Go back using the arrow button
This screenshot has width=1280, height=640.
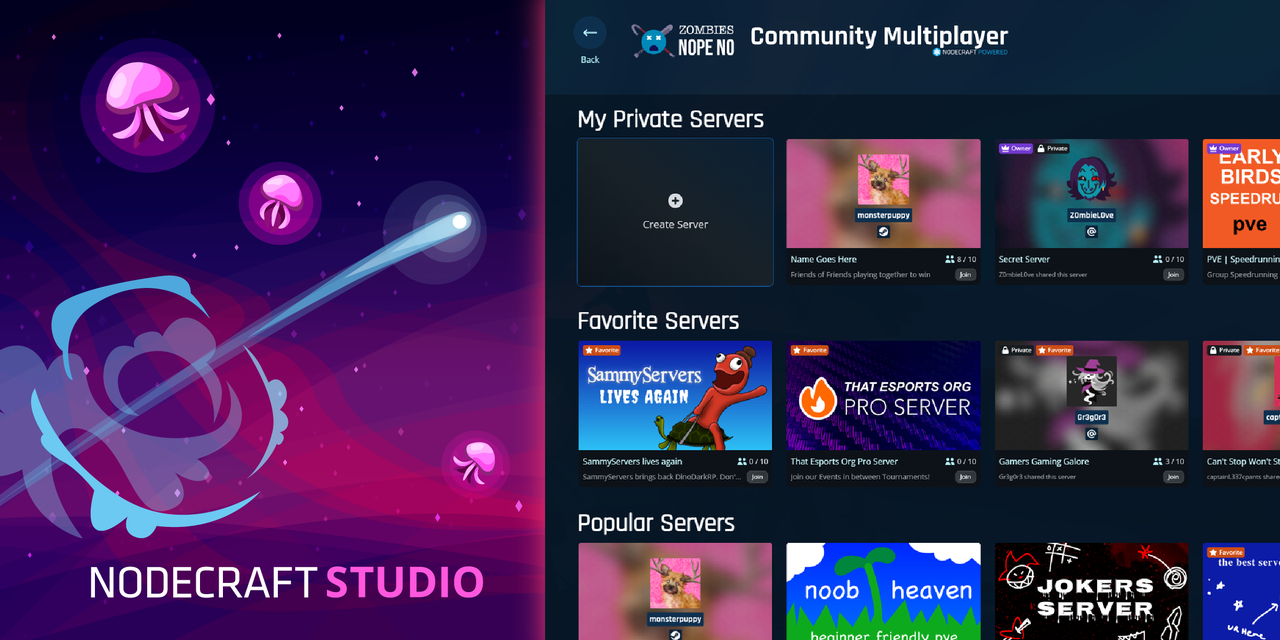pos(590,33)
